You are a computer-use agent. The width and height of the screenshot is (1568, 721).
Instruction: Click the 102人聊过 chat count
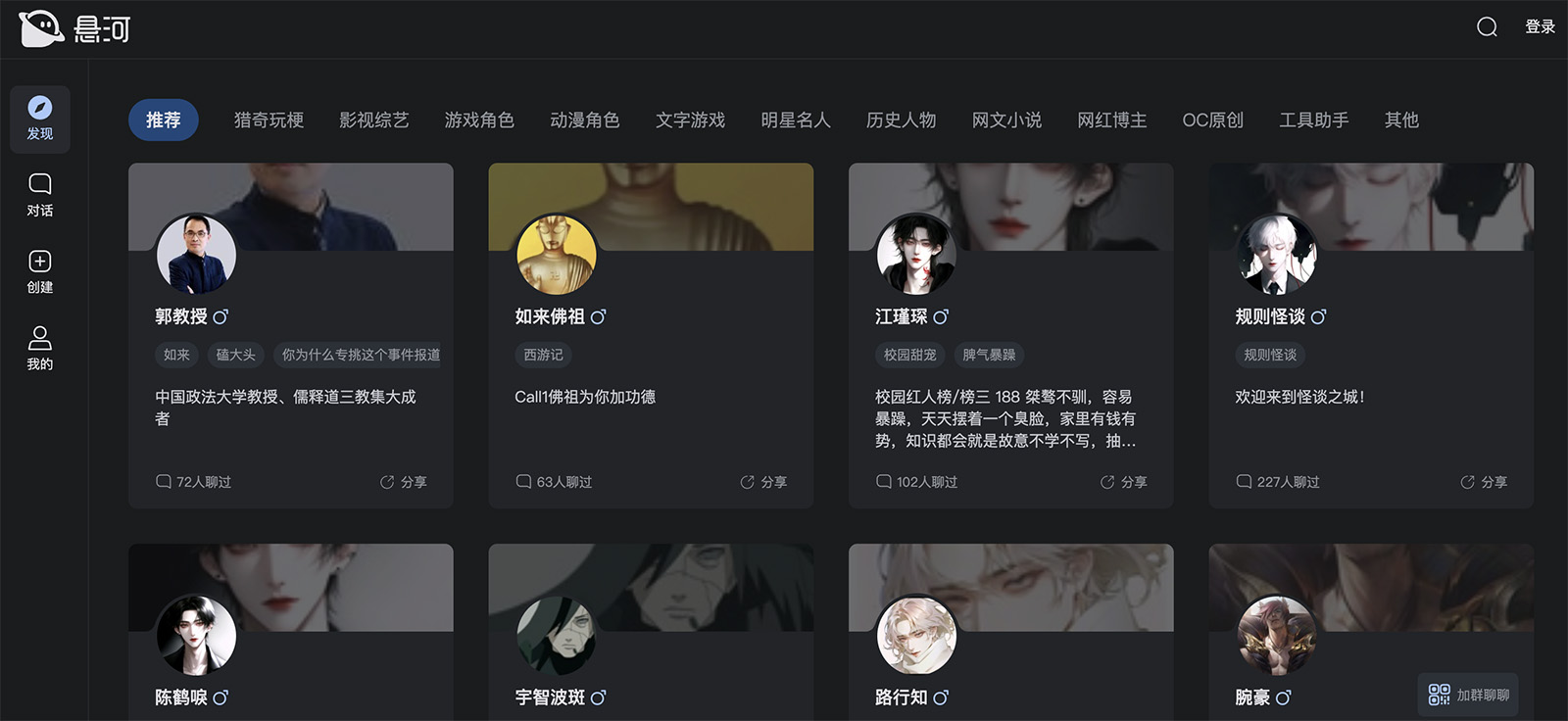coord(916,482)
